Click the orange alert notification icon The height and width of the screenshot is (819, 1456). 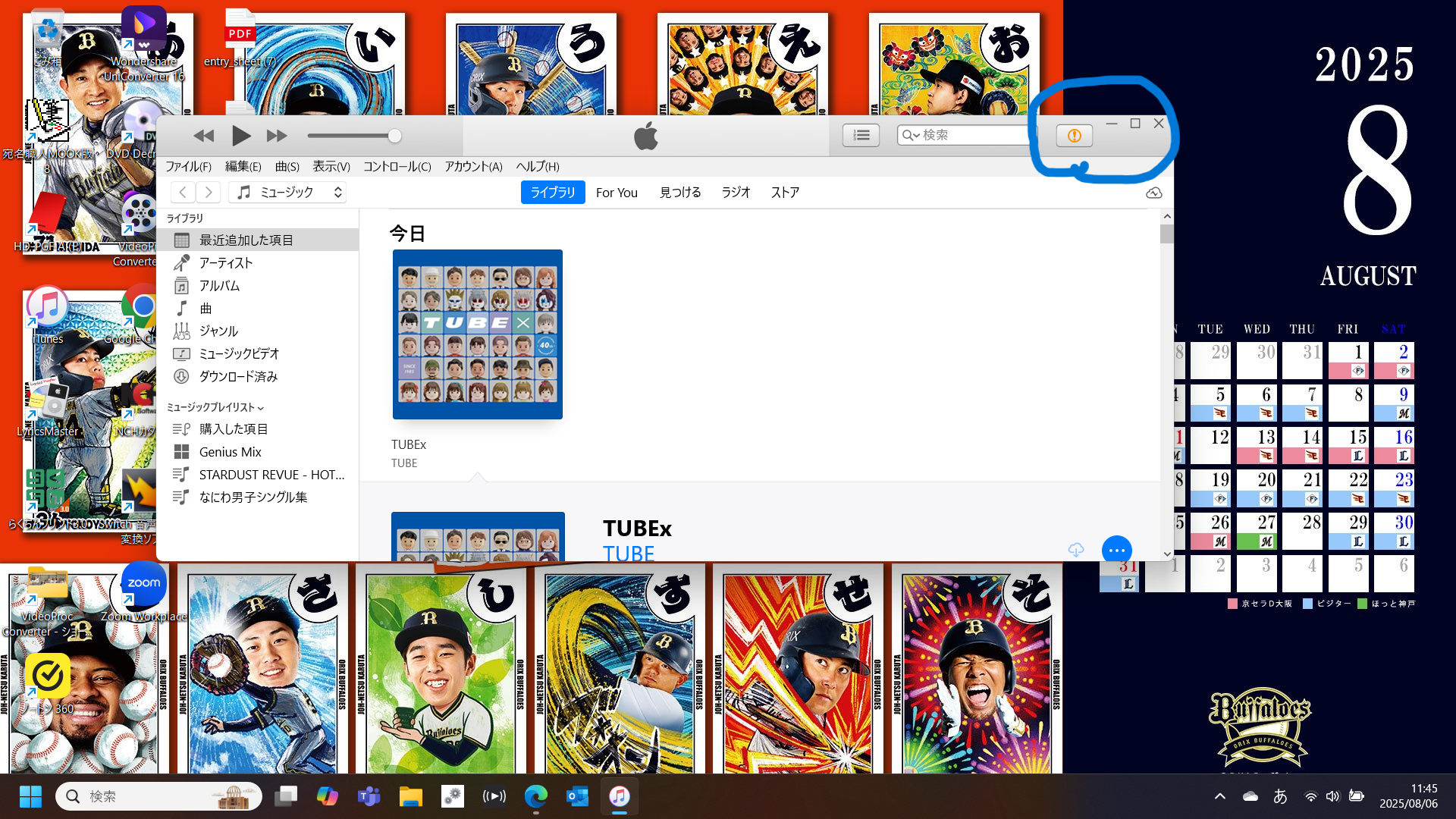point(1074,136)
